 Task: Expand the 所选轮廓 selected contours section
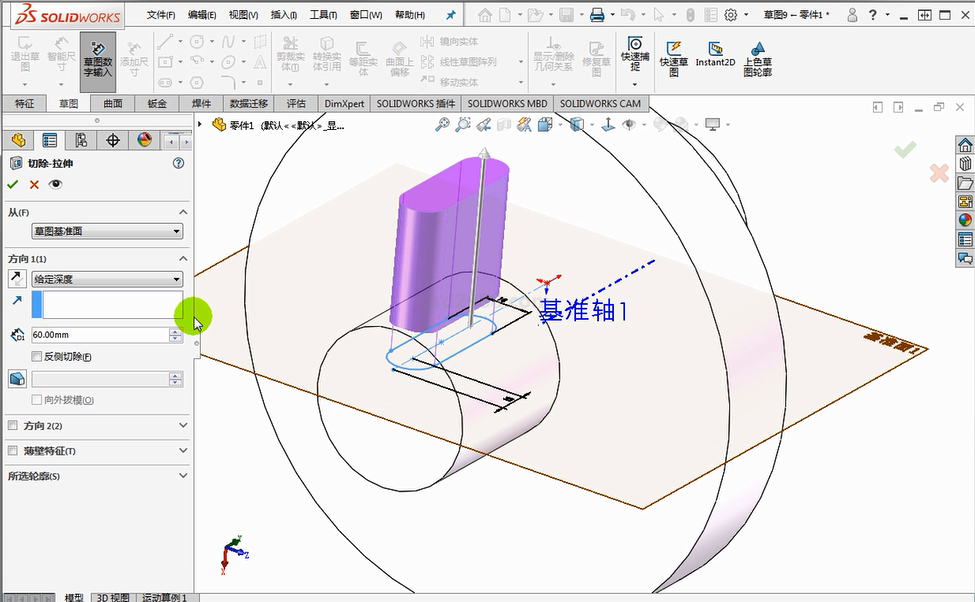182,476
